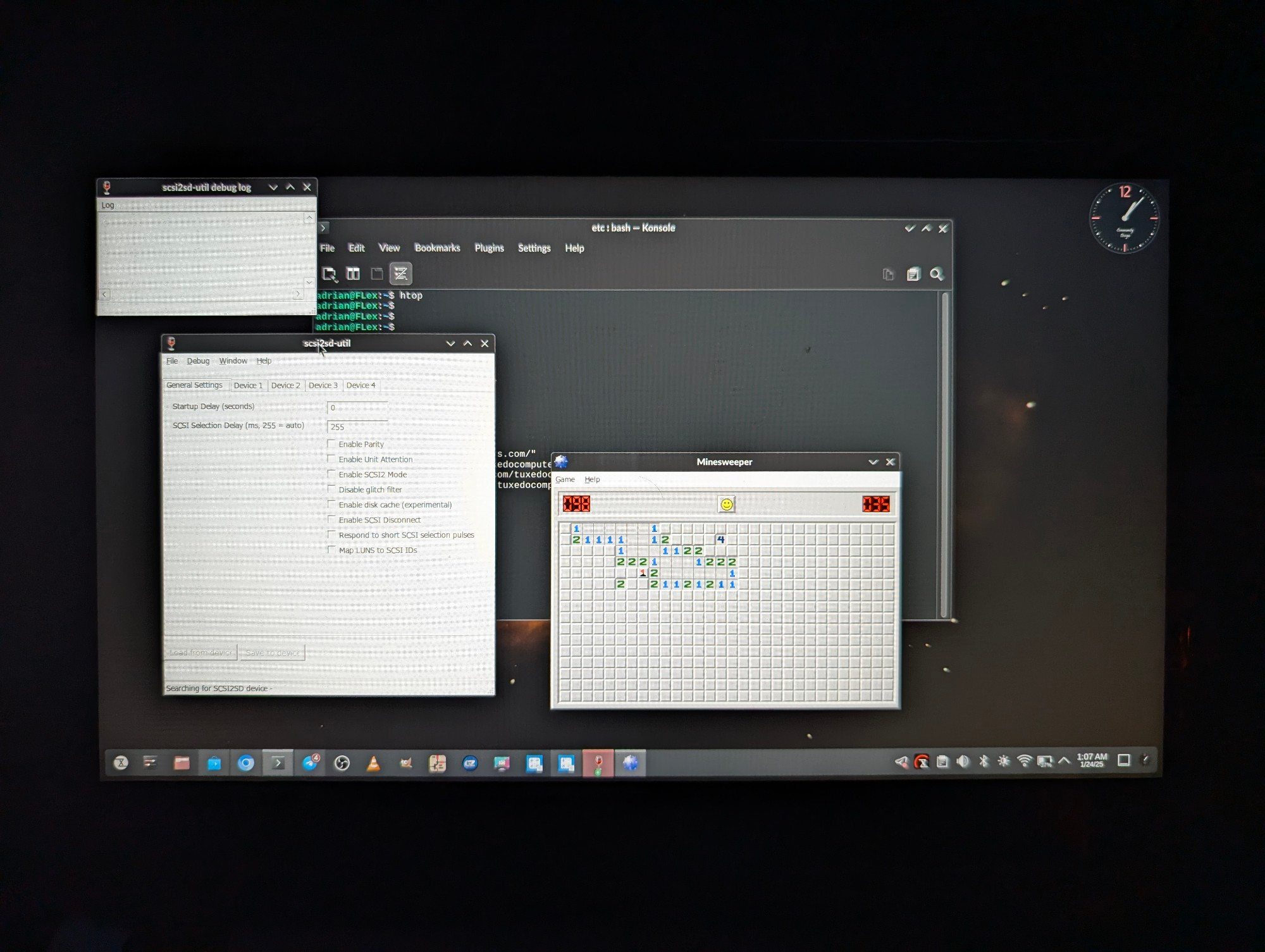Check Enable SCSI2 Mode option
This screenshot has height=952, width=1265.
point(331,474)
